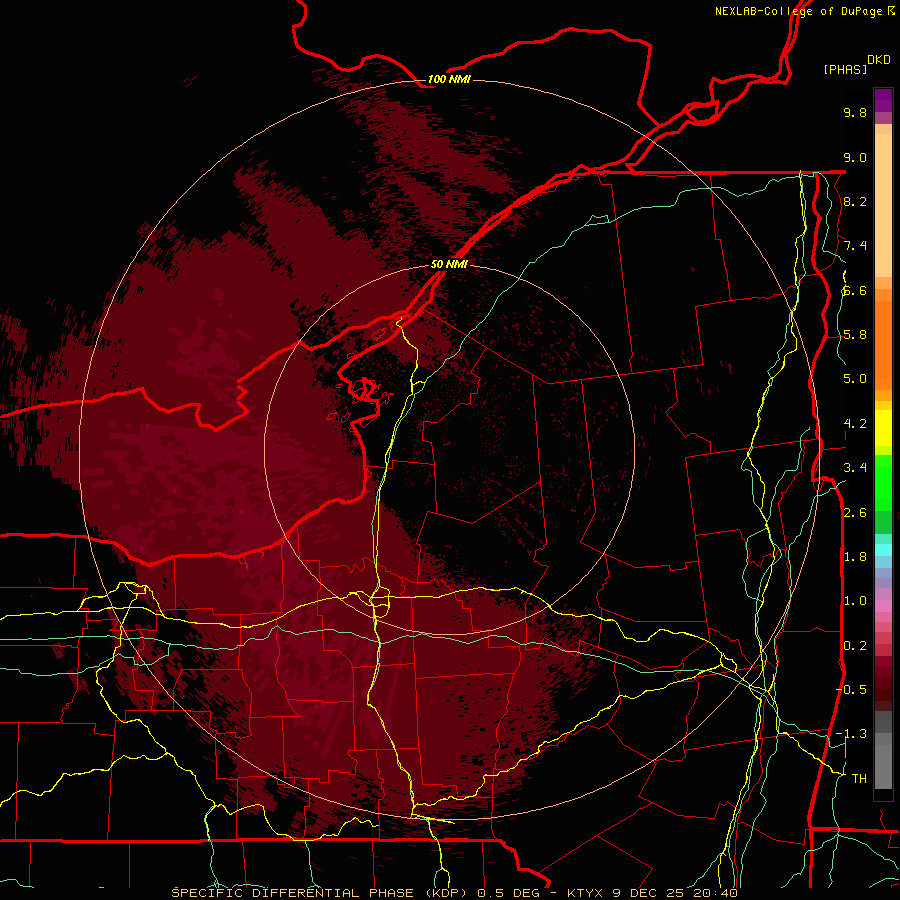Select the 7.4 value on the color scale
This screenshot has width=900, height=900.
point(855,246)
